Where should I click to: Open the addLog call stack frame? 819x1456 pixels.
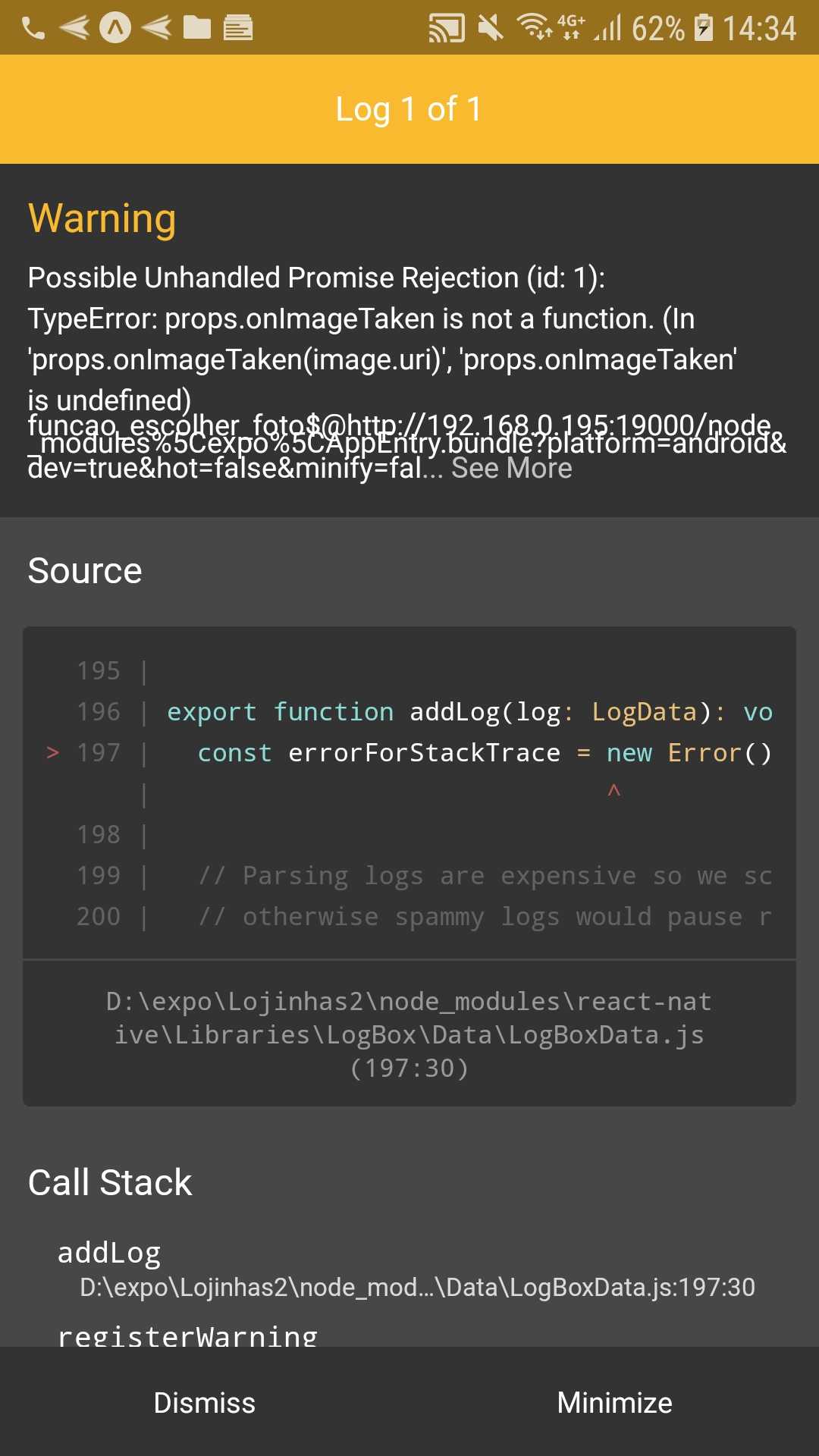(409, 1269)
